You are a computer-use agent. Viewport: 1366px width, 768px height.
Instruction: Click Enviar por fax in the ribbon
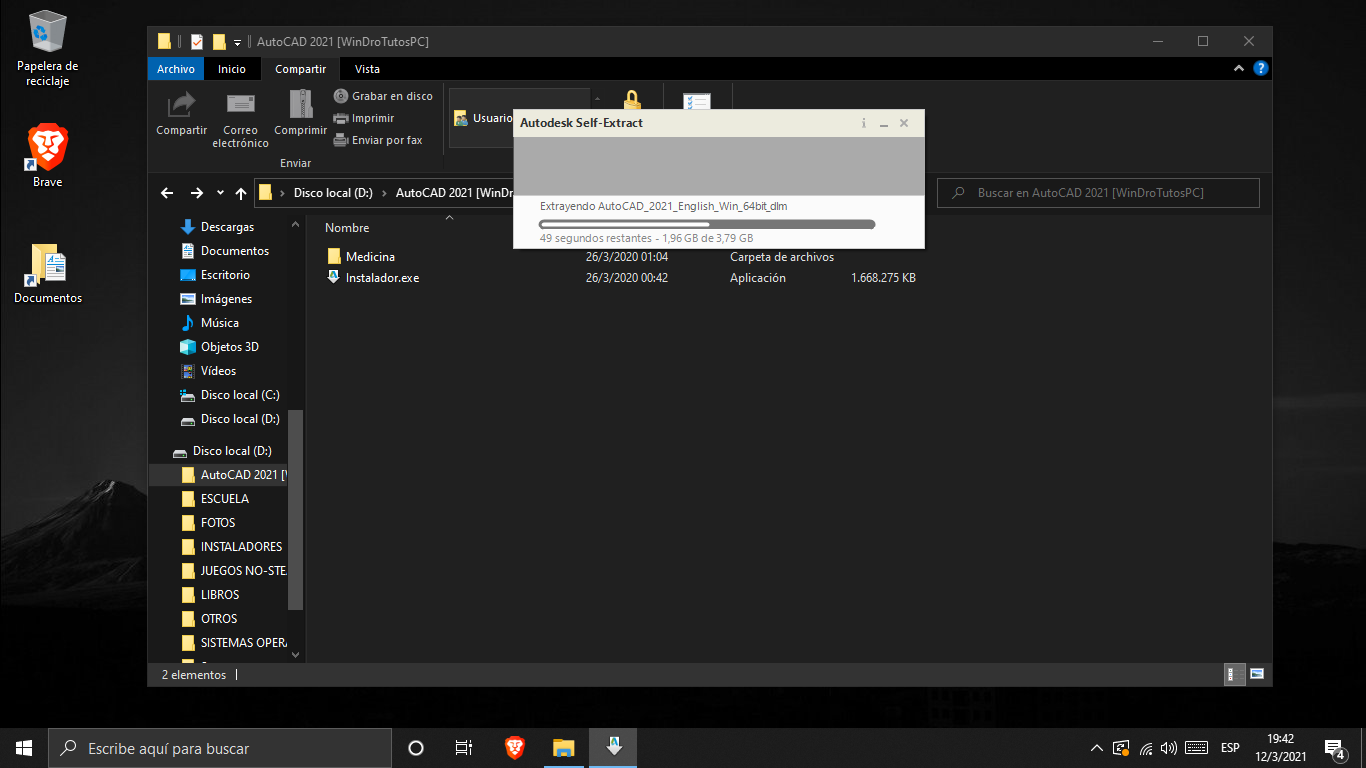(x=378, y=140)
